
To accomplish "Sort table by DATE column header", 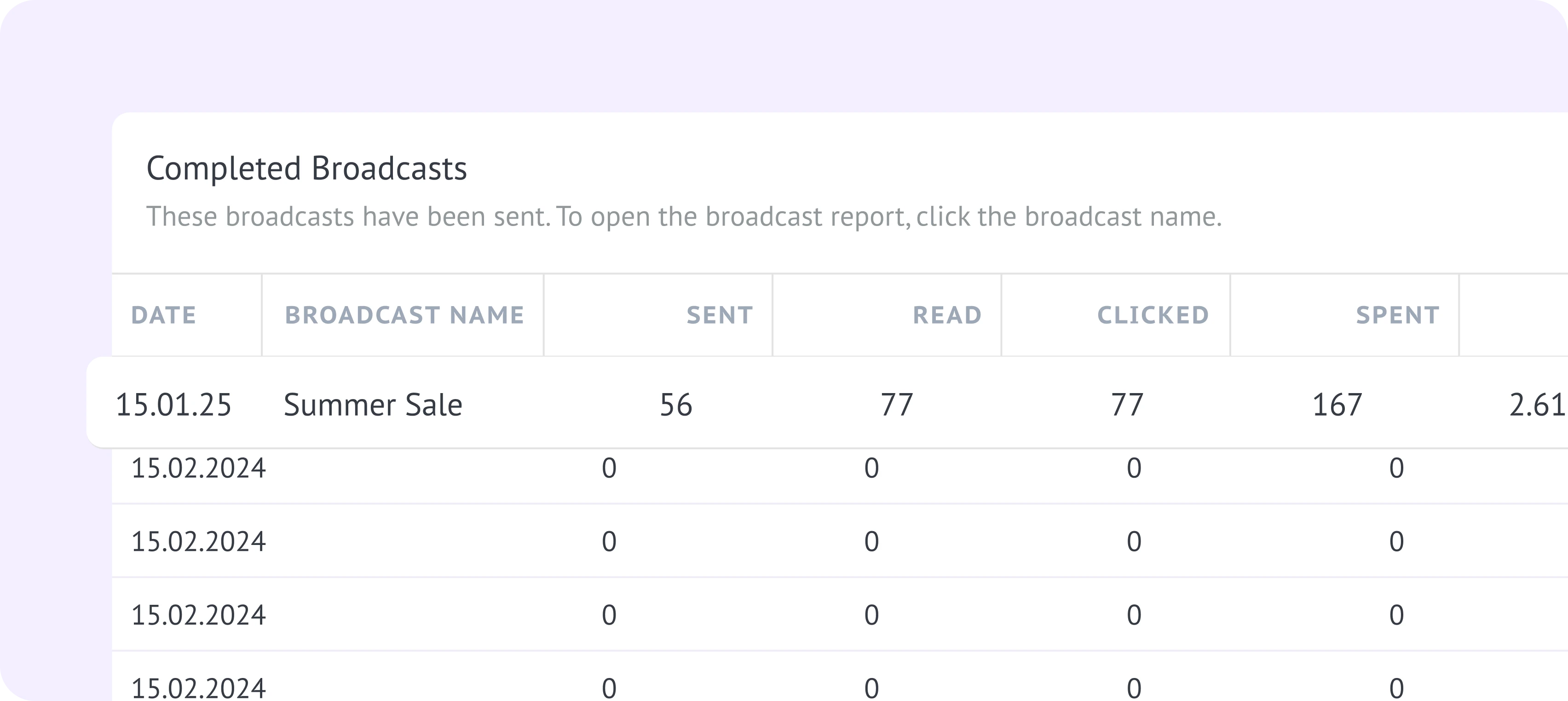I will click(x=164, y=315).
